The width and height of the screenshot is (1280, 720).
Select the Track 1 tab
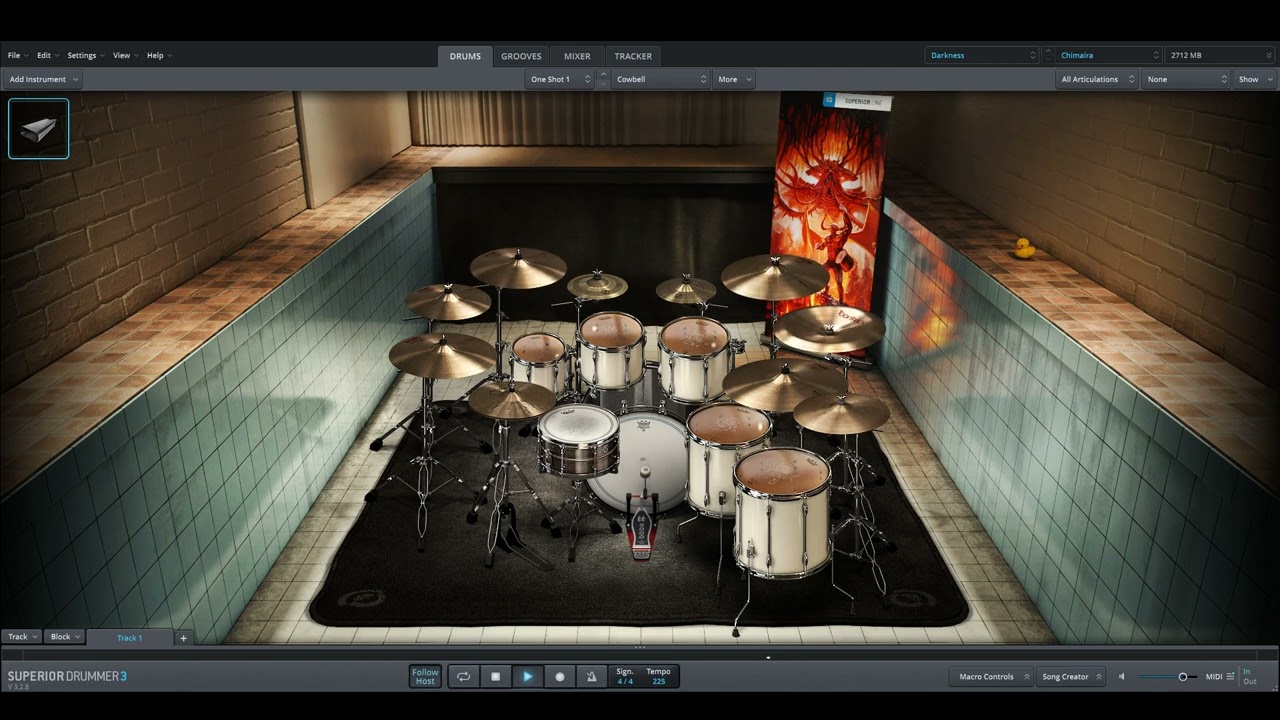click(x=130, y=638)
